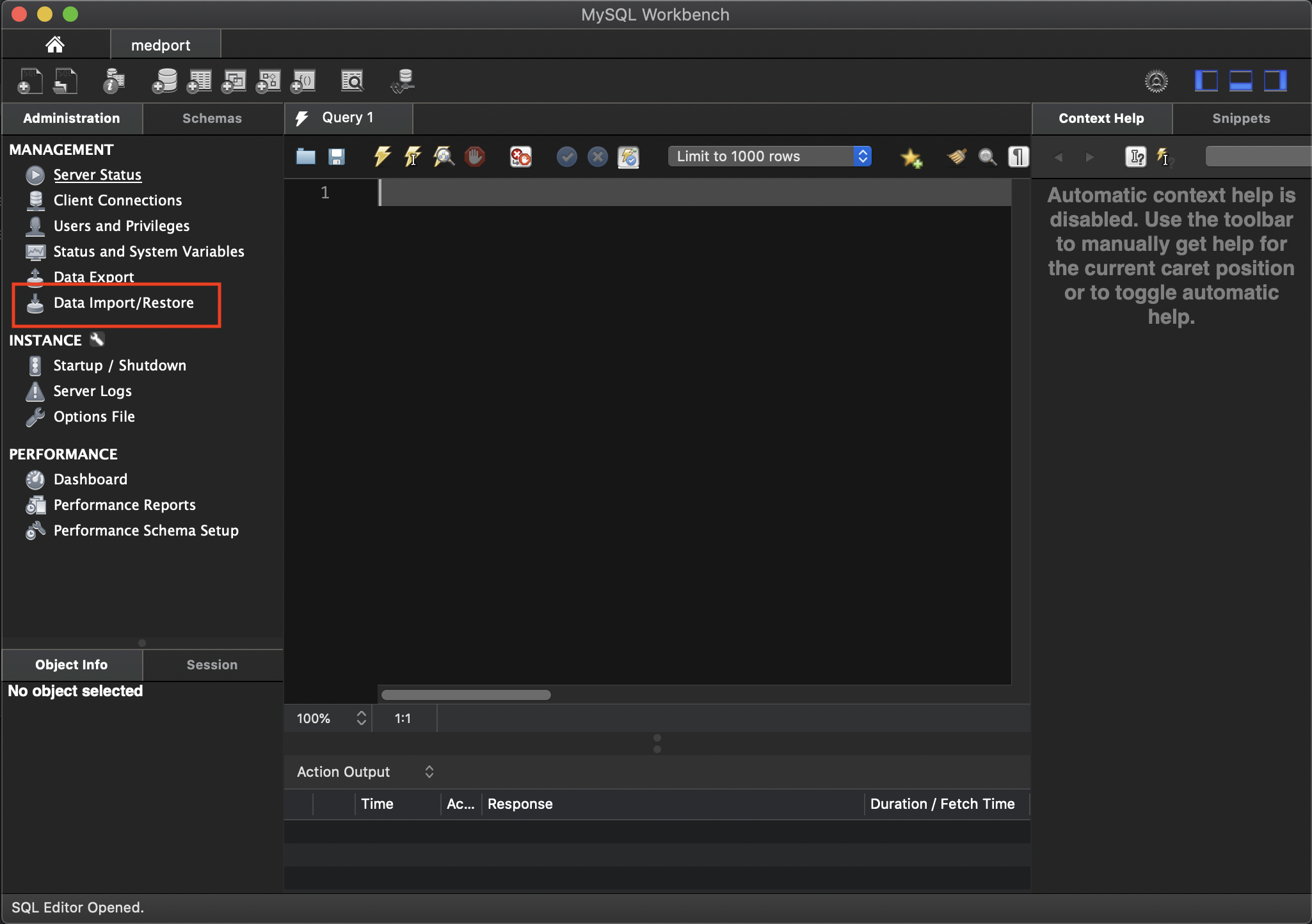1312x924 pixels.
Task: Open Server Status page
Action: [97, 175]
